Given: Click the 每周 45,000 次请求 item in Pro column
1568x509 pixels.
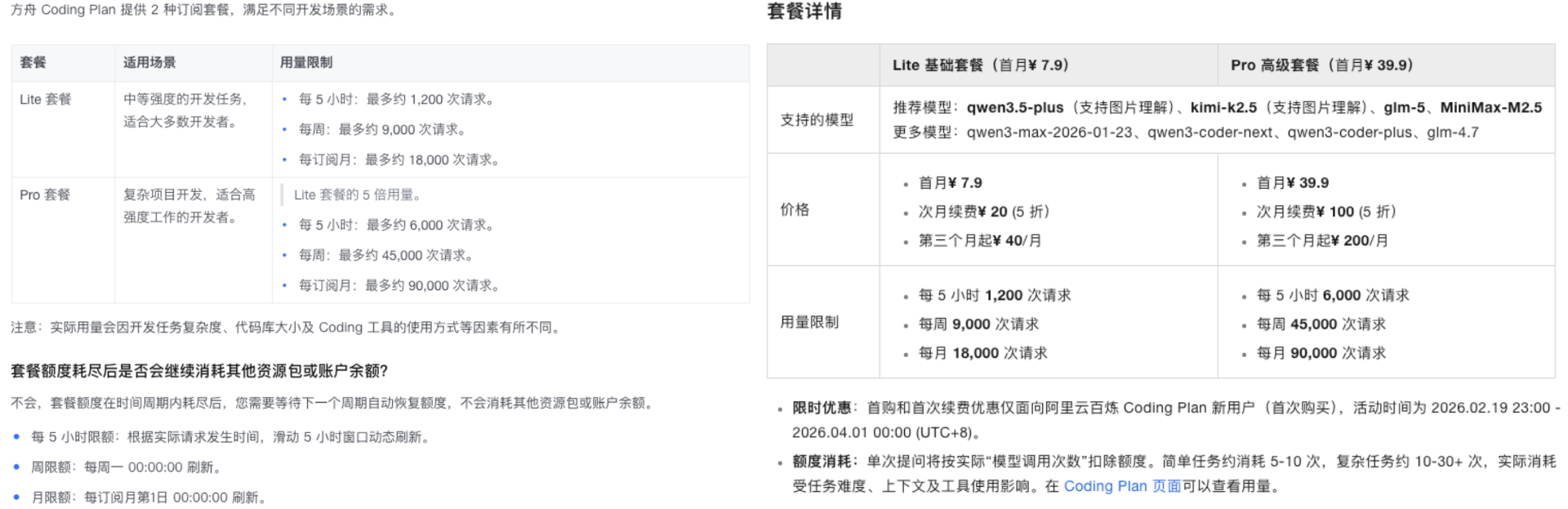Looking at the screenshot, I should 1321,324.
